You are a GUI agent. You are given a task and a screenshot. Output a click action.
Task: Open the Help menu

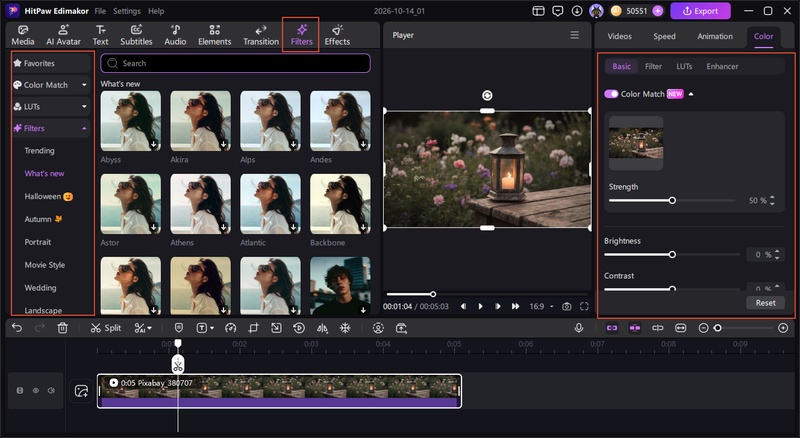156,11
